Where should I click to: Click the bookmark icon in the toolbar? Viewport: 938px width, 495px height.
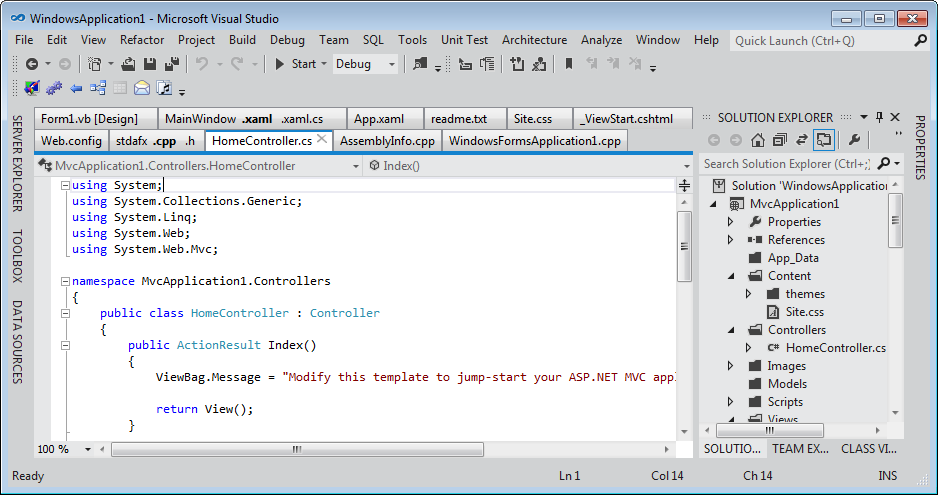point(569,64)
